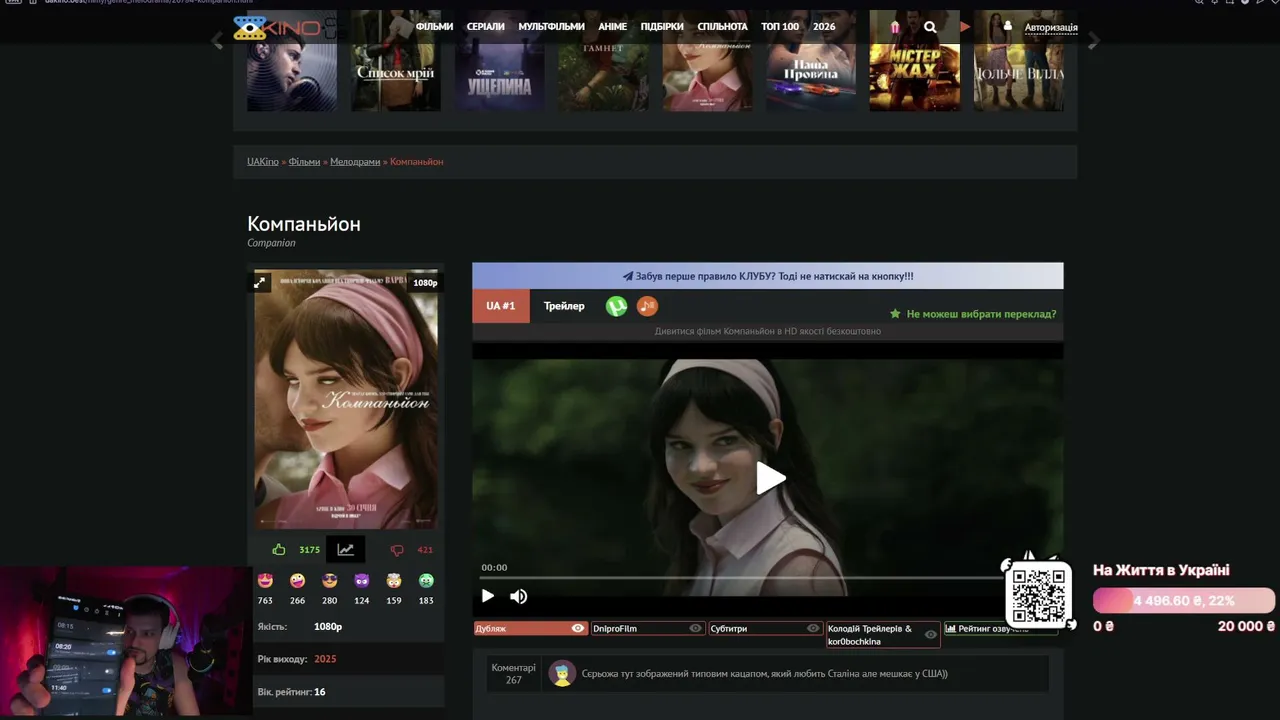
Task: Click the user profile icon by Авторизація
Action: coord(1008,26)
